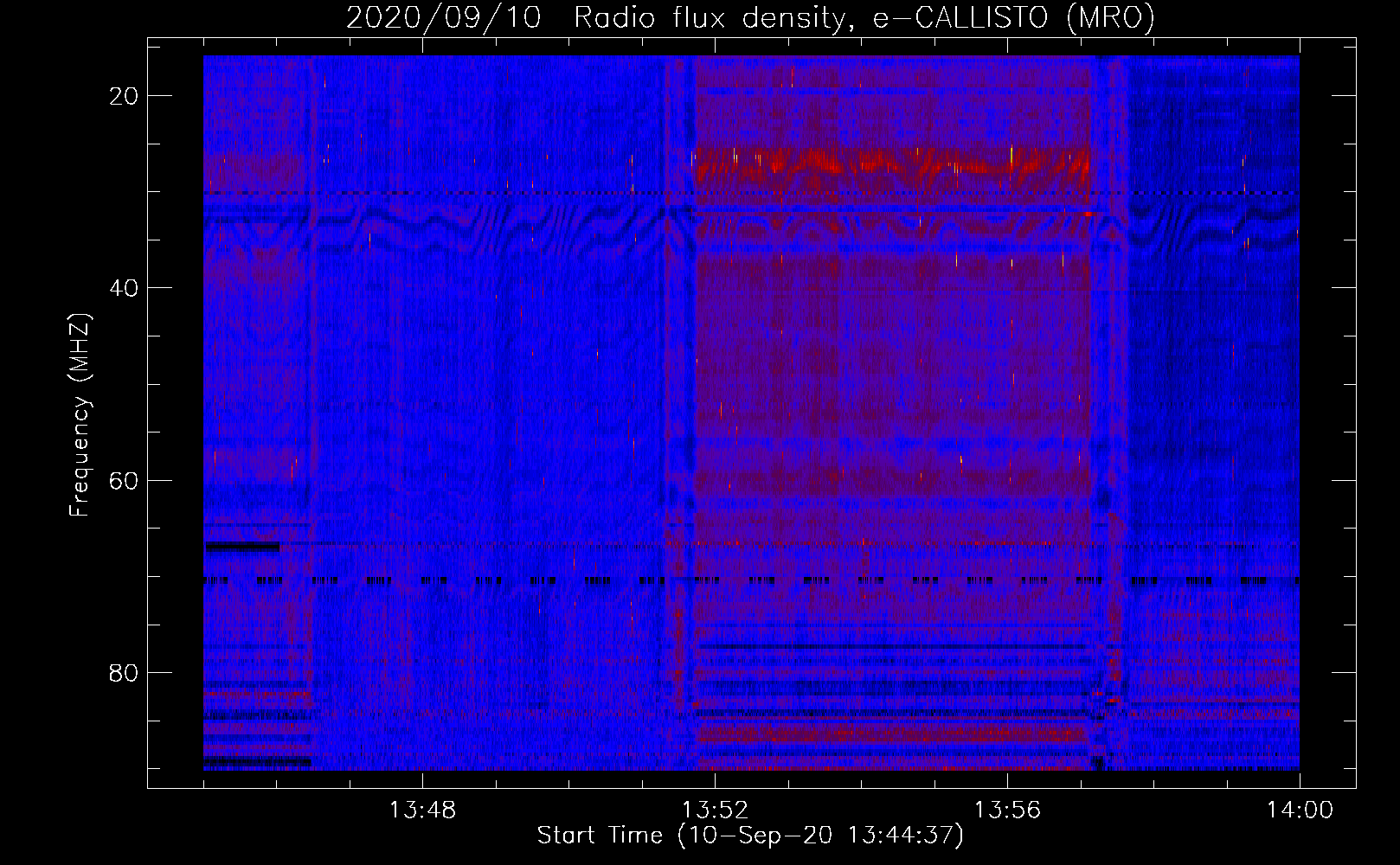Click the '13:52' time tick label
1400x865 pixels.
click(715, 811)
